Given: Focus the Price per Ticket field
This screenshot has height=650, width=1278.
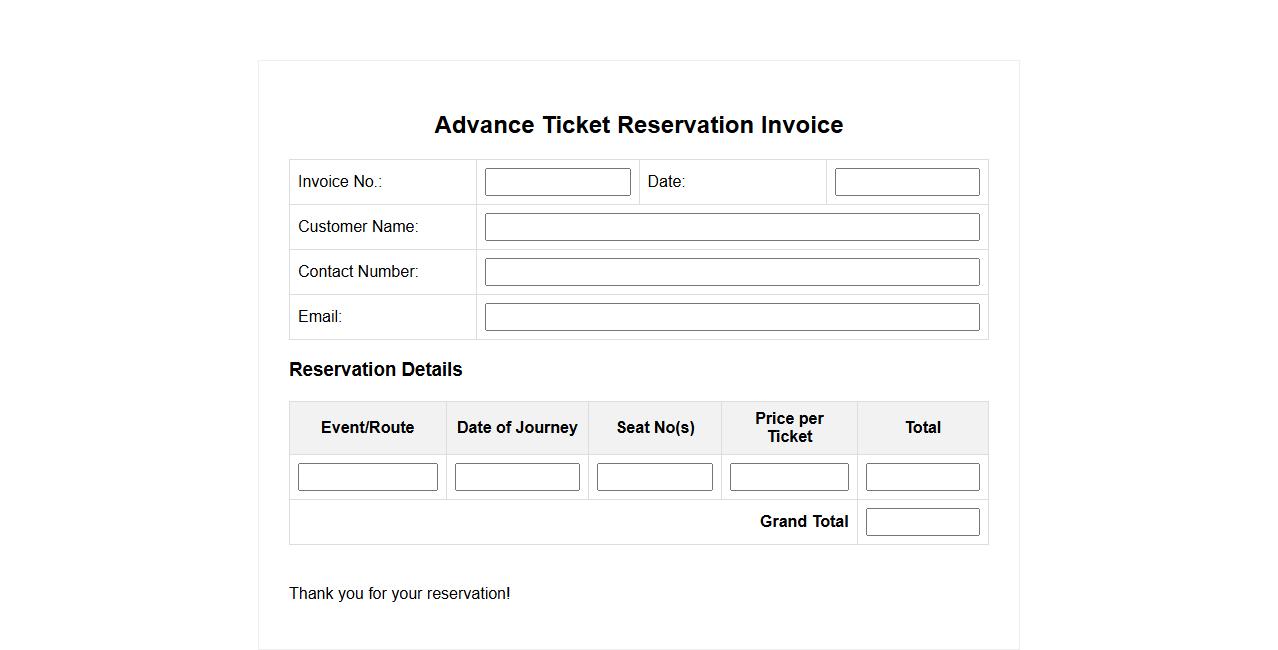Looking at the screenshot, I should 789,477.
